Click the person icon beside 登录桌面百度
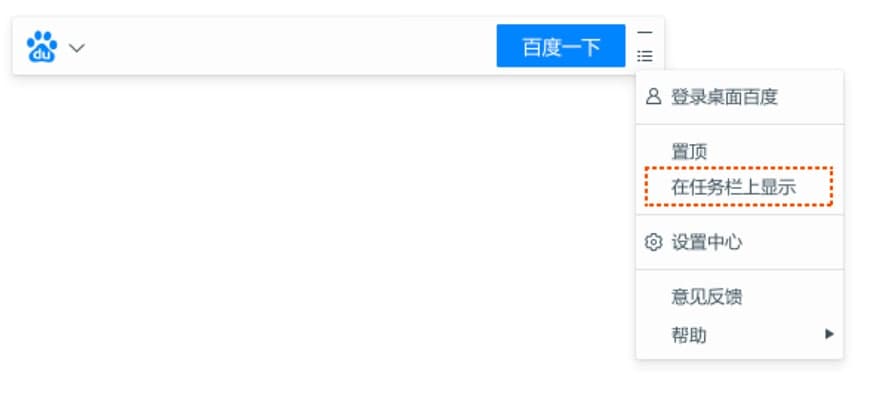The height and width of the screenshot is (413, 869). (x=654, y=97)
